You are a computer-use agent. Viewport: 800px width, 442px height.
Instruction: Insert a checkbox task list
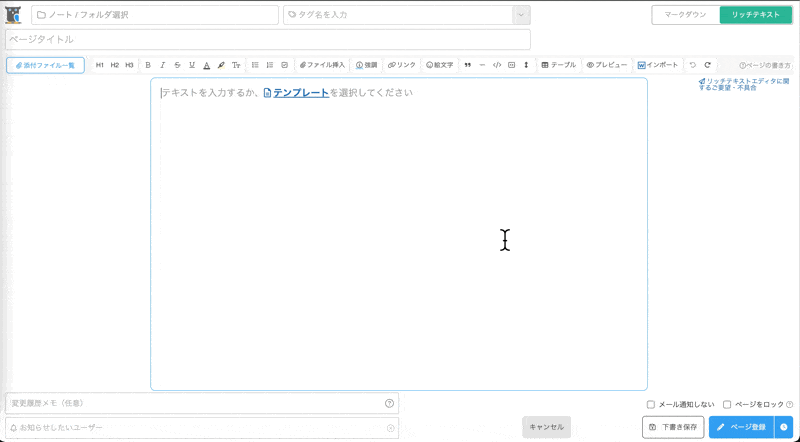(285, 65)
